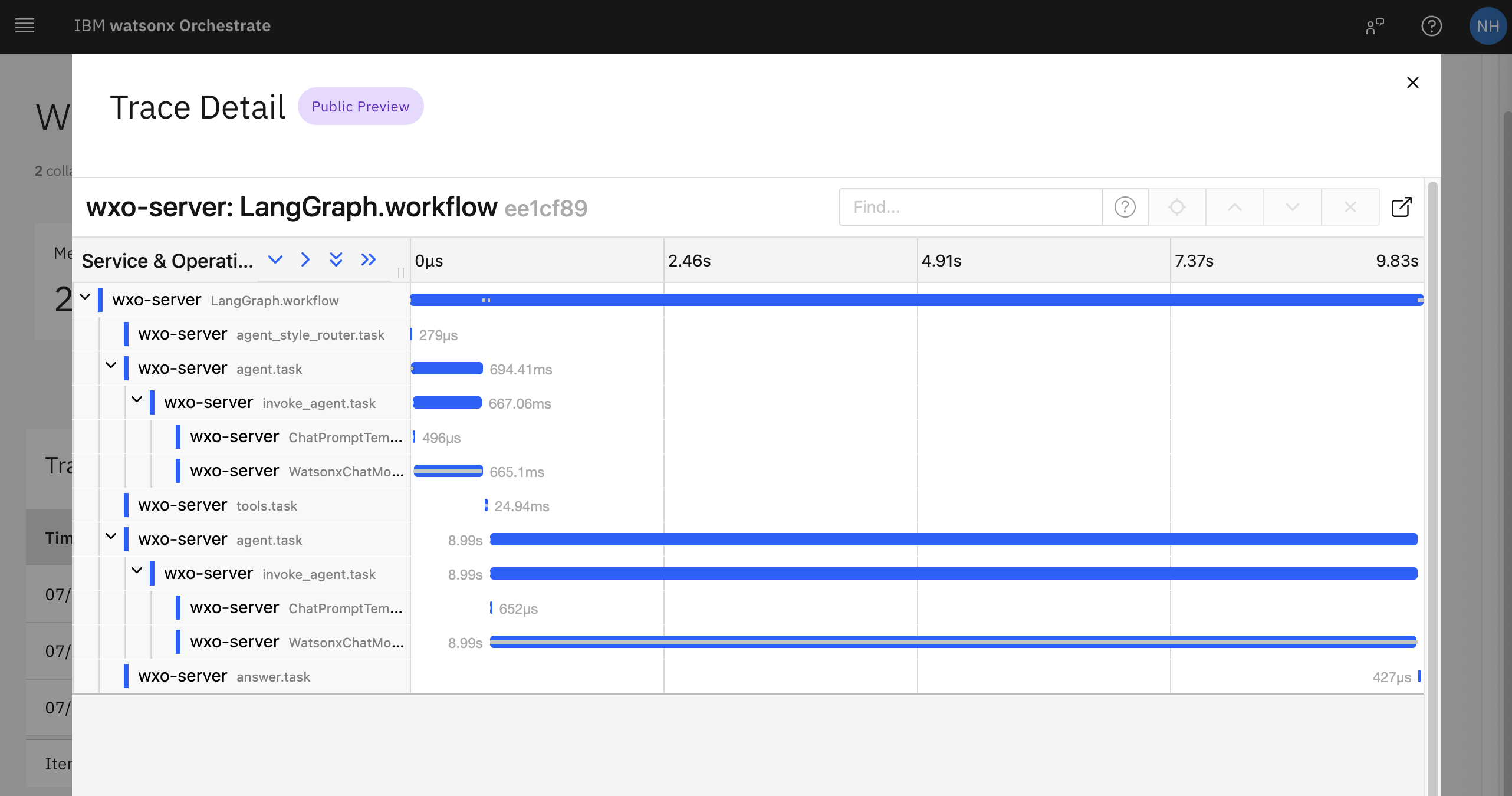Clear the search with X button

click(1350, 207)
